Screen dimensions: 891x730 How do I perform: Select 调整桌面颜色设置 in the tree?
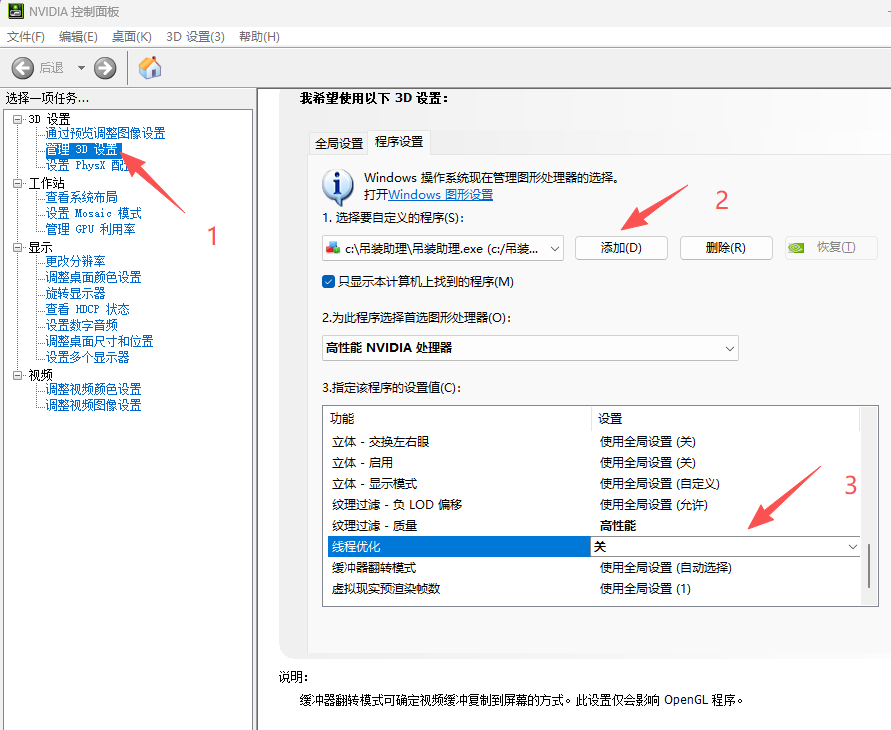pyautogui.click(x=93, y=277)
